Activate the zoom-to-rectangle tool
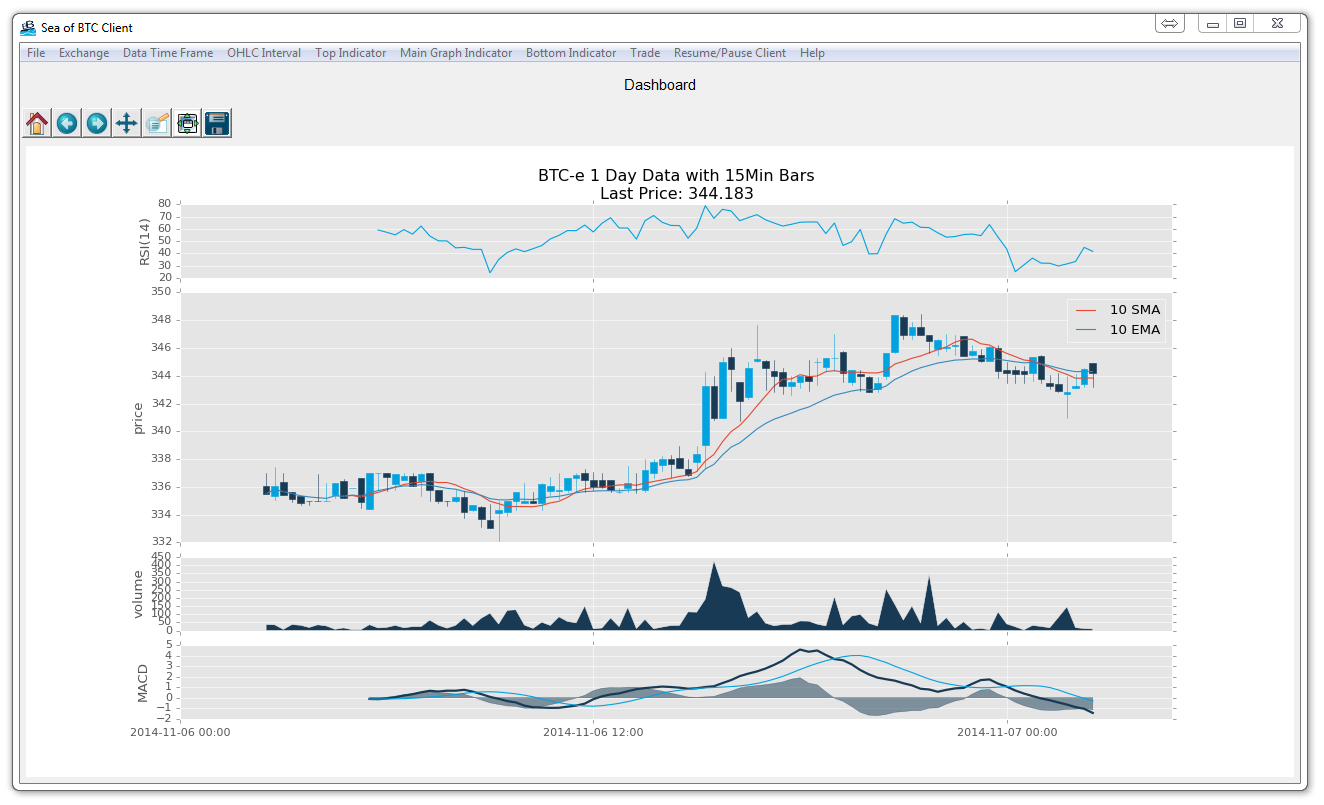Screen dimensions: 1324x805 coord(157,123)
